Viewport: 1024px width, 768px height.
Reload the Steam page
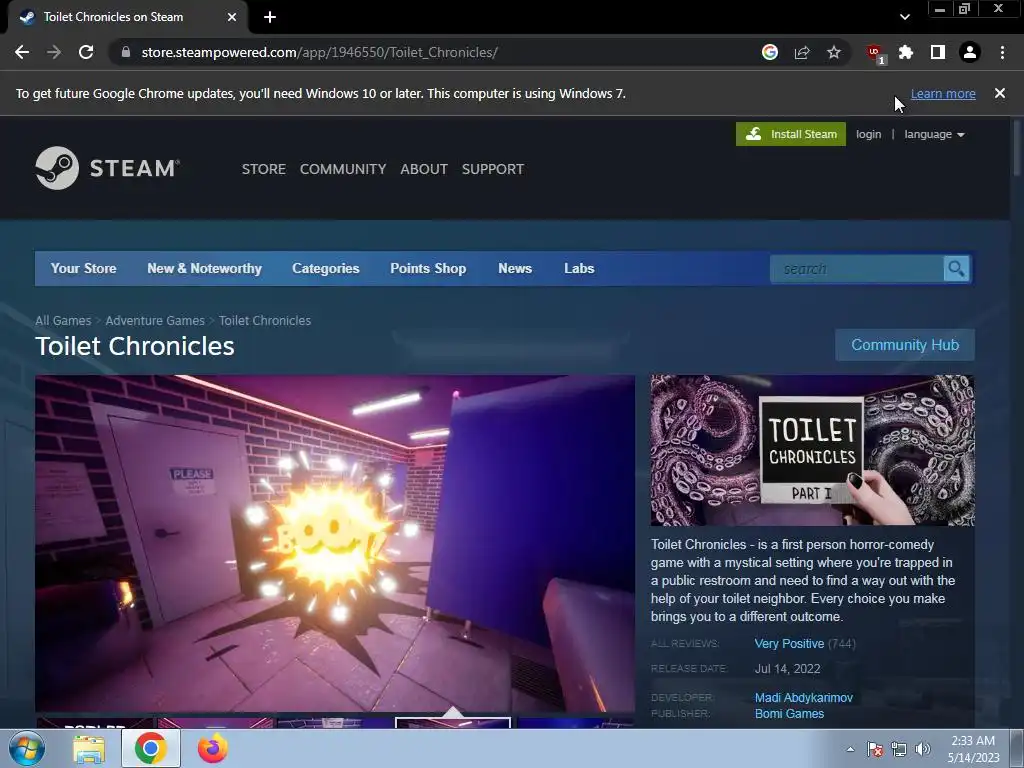pyautogui.click(x=86, y=52)
